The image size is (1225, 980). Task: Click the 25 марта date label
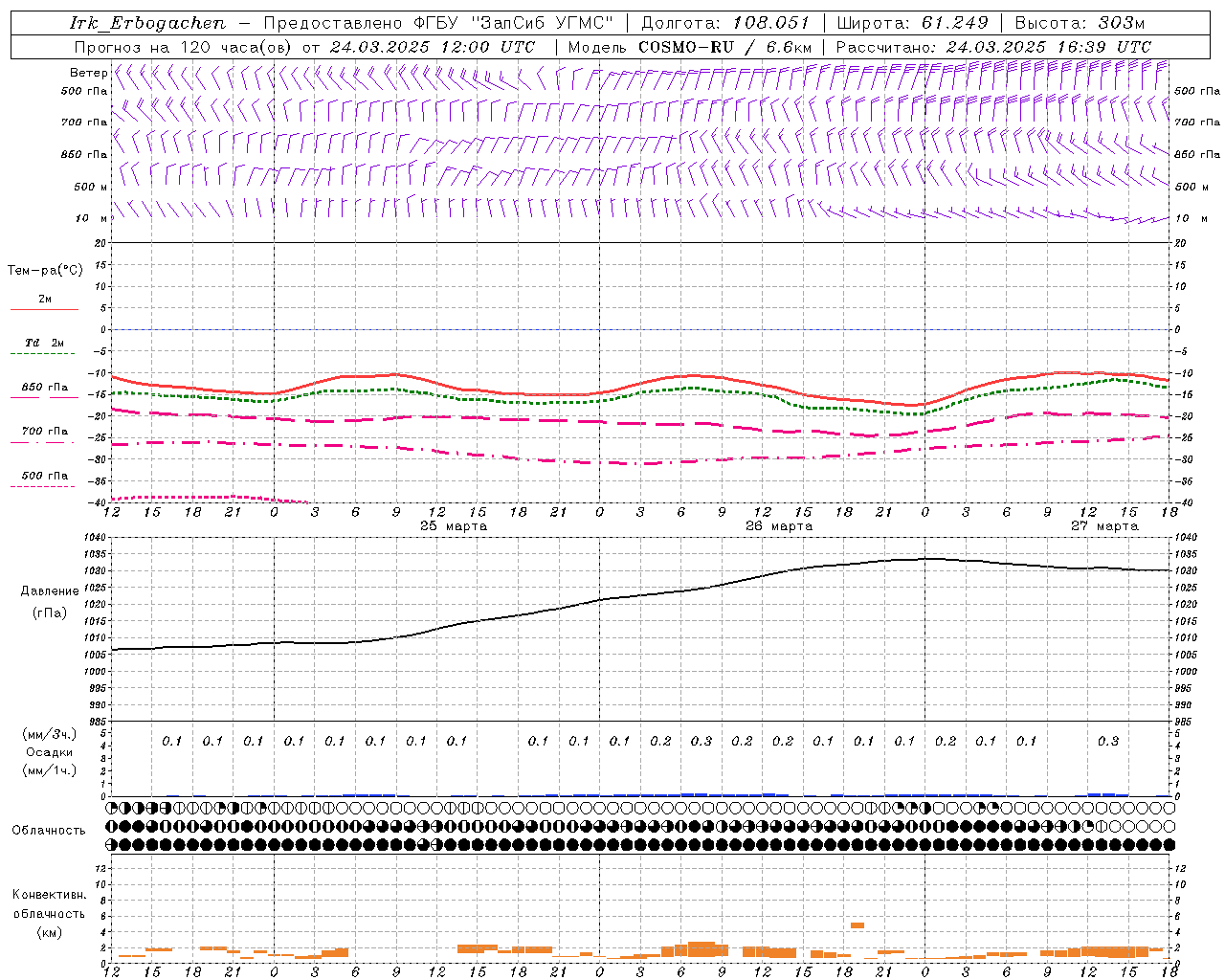[454, 526]
